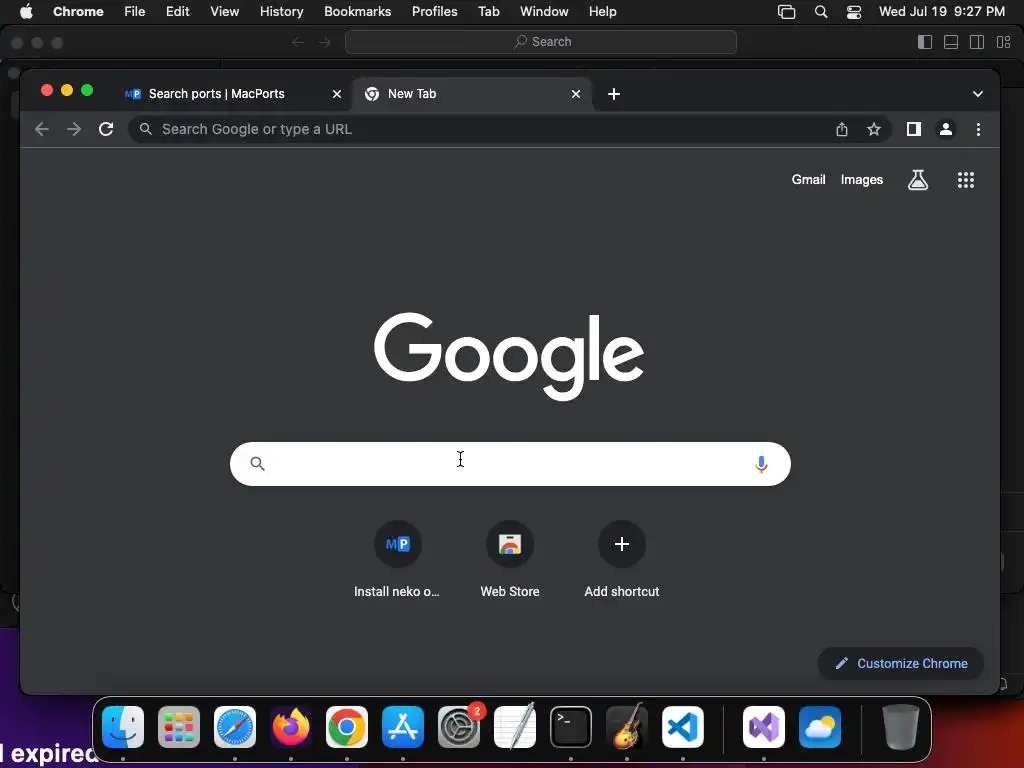Screen dimensions: 1024x768
Task: Open the Profiles menu
Action: (x=434, y=11)
